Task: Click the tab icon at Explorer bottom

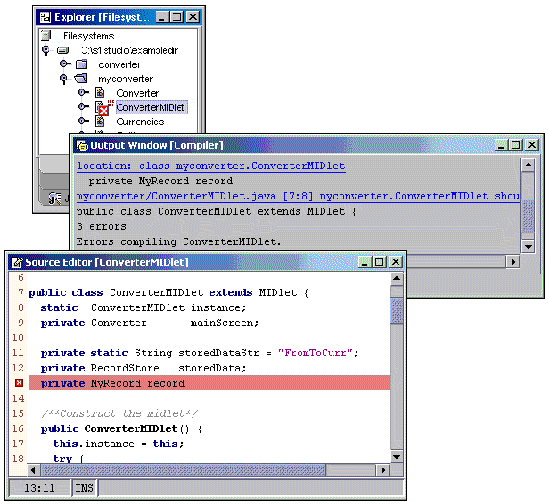Action: pyautogui.click(x=55, y=198)
